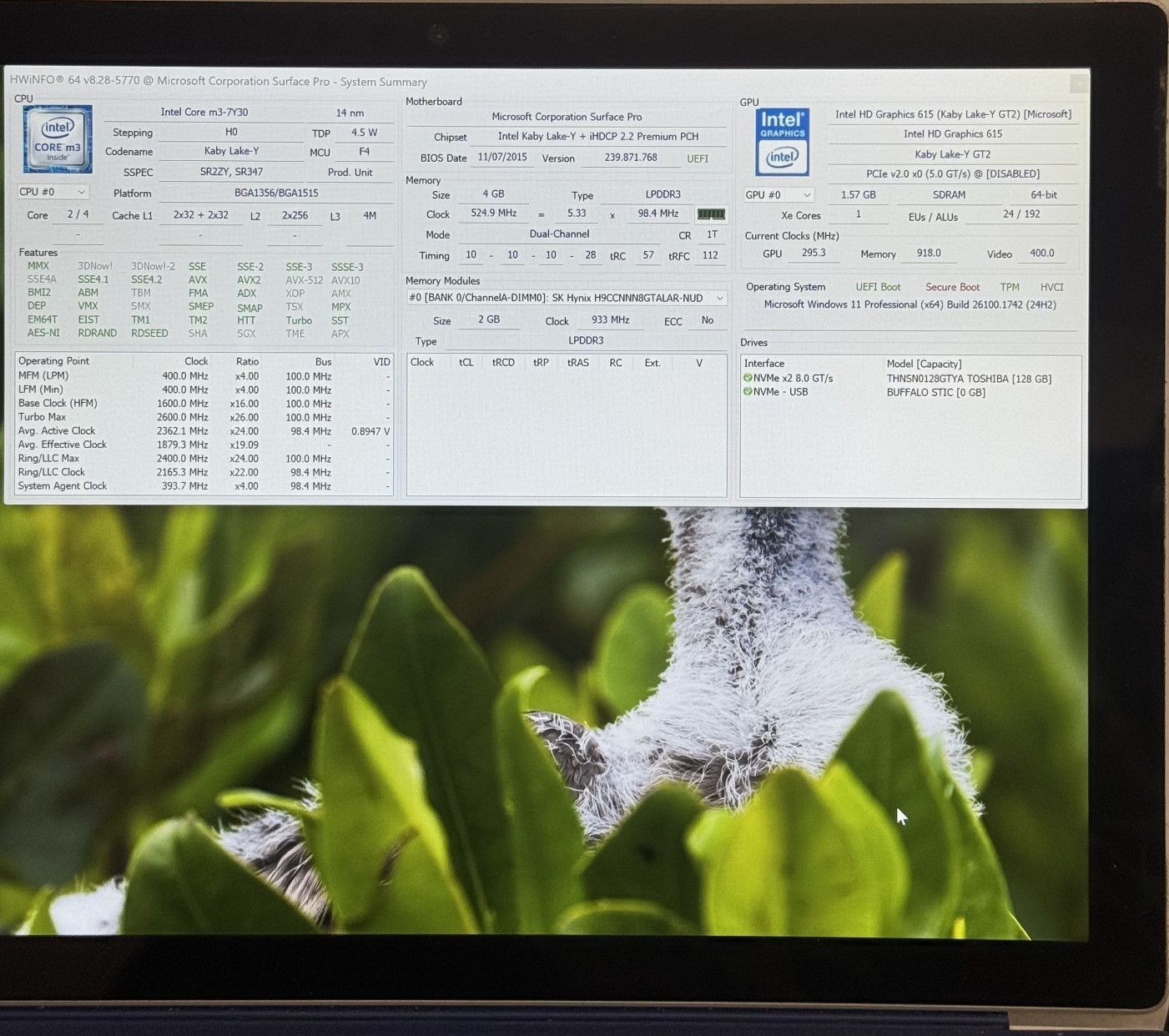Click the green check icon for NVMe x2 8.0 GT/s
Screen dimensions: 1169x1036
tap(748, 378)
